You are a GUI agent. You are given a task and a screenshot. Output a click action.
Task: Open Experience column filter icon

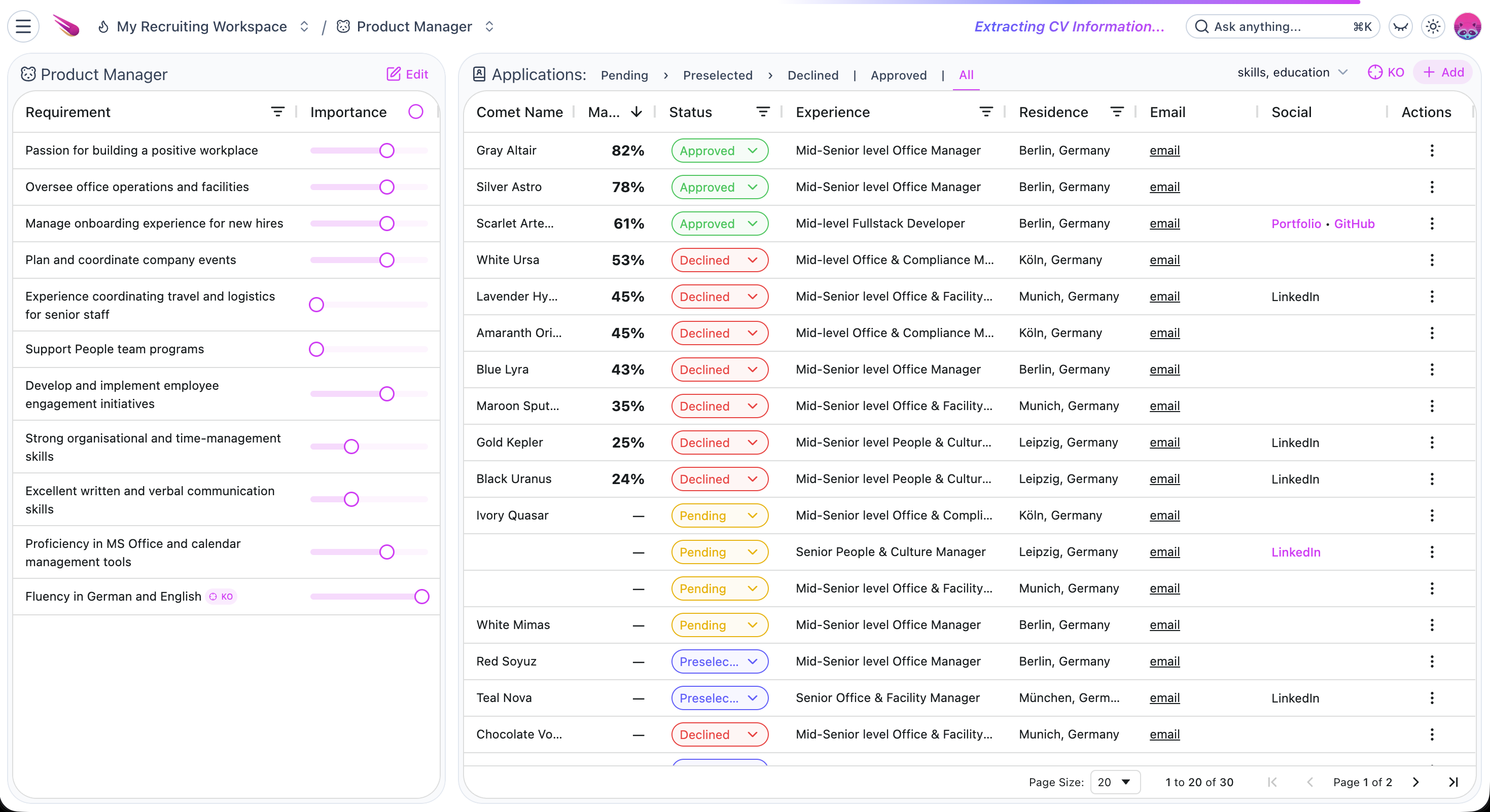(985, 112)
